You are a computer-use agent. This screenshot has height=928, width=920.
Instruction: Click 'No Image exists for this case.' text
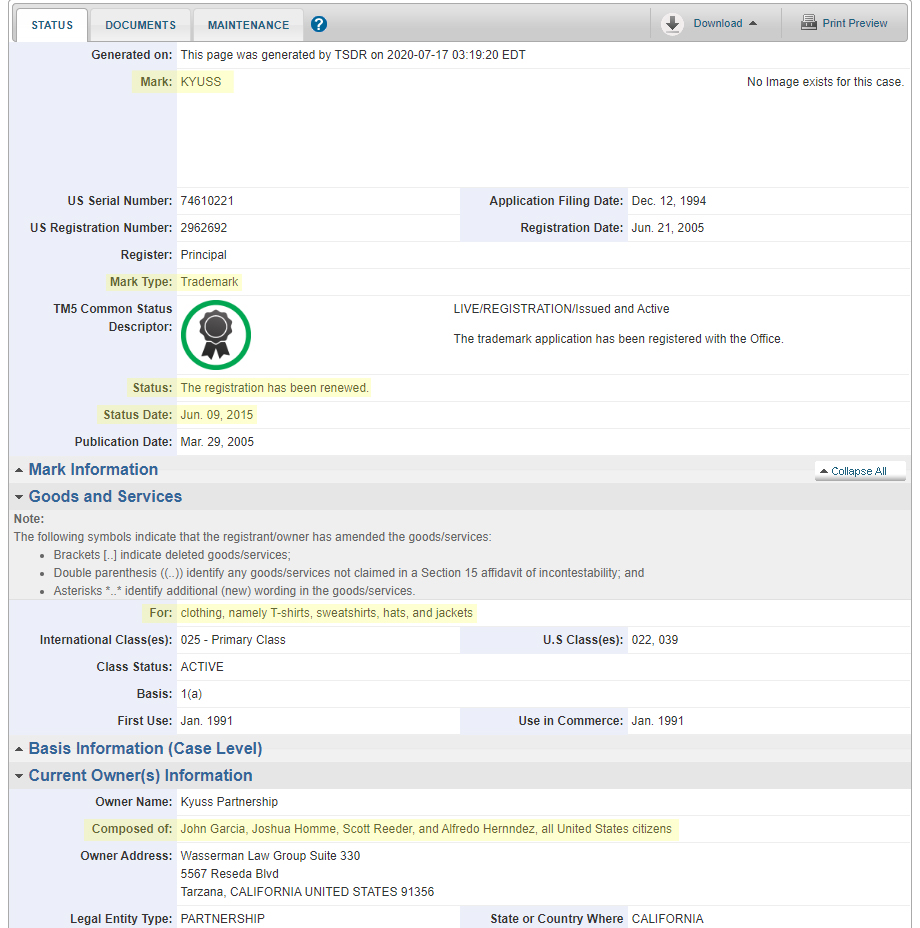pyautogui.click(x=825, y=82)
